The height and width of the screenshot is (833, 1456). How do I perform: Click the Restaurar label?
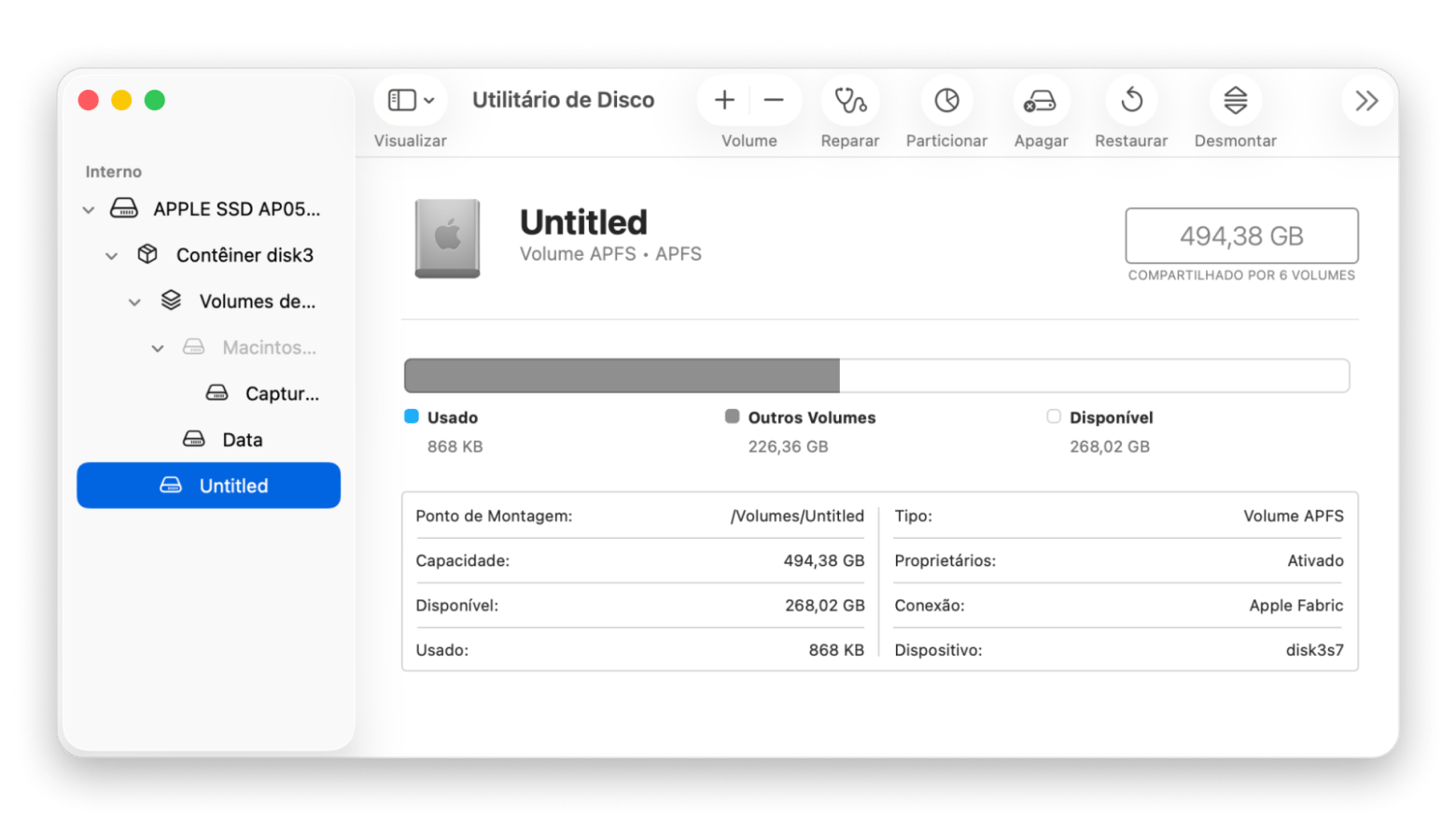coord(1131,141)
